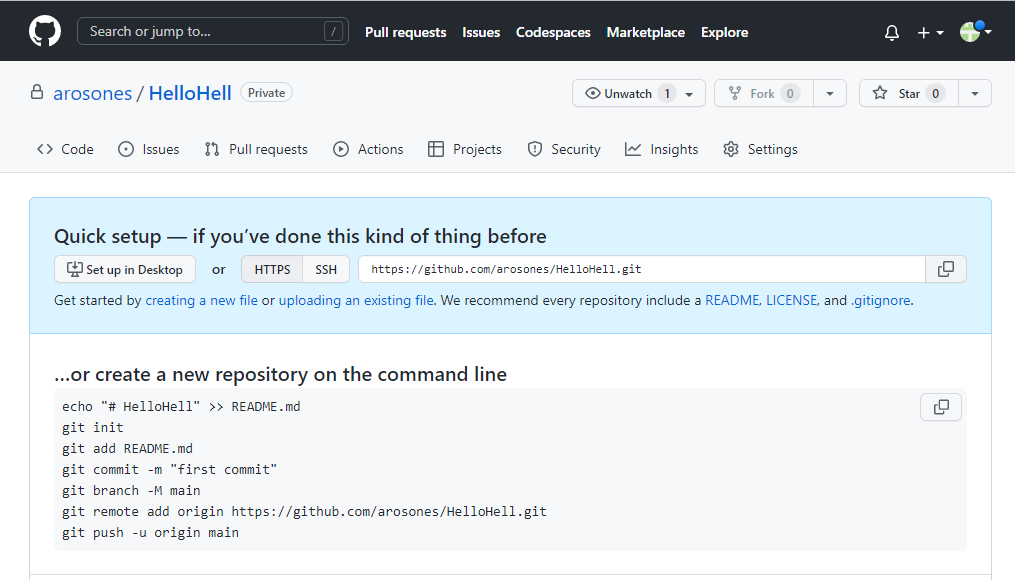Follow the creating a new file link
This screenshot has height=580, width=1015.
click(x=201, y=300)
